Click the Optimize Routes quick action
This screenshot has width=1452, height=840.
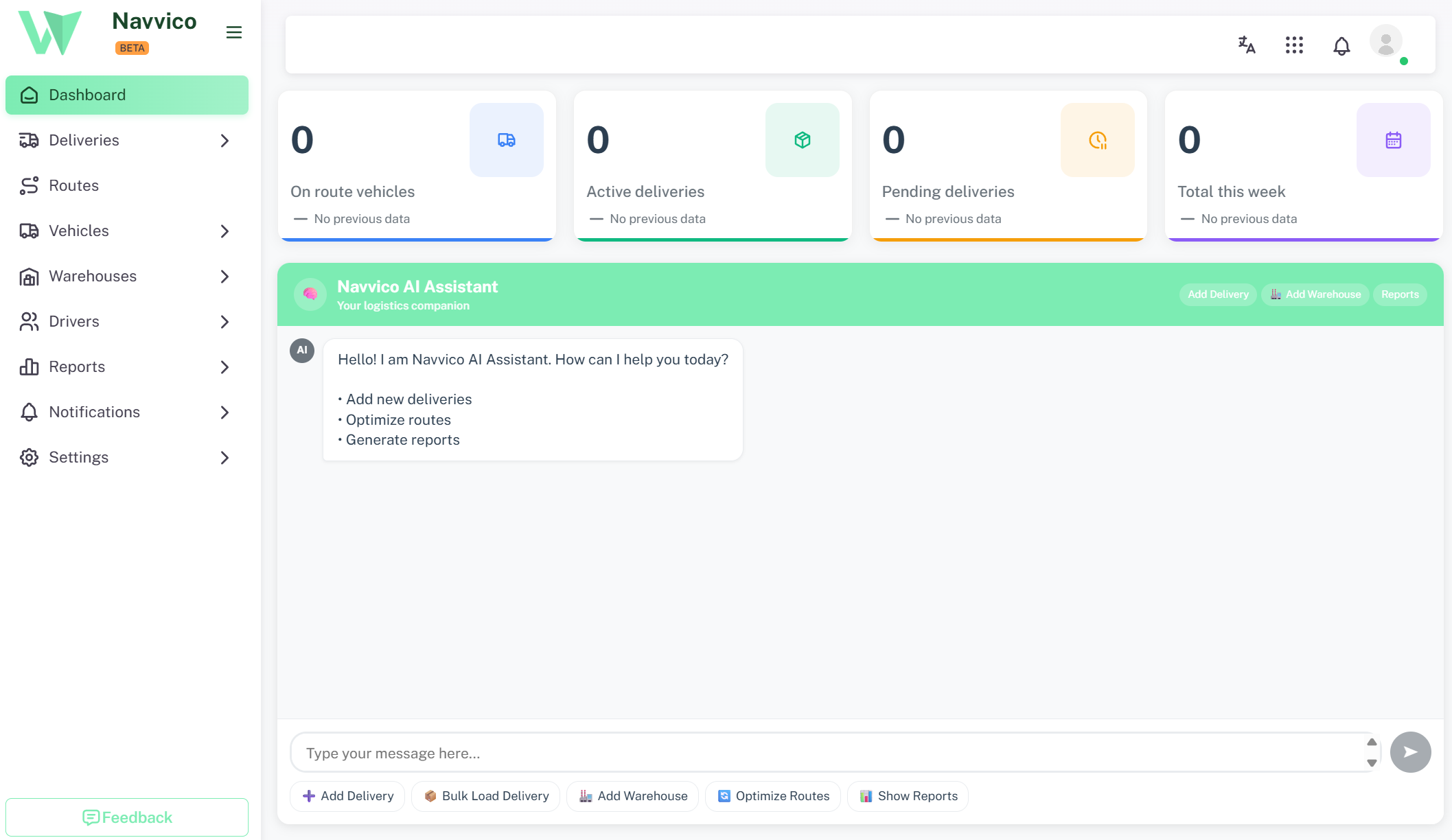773,796
